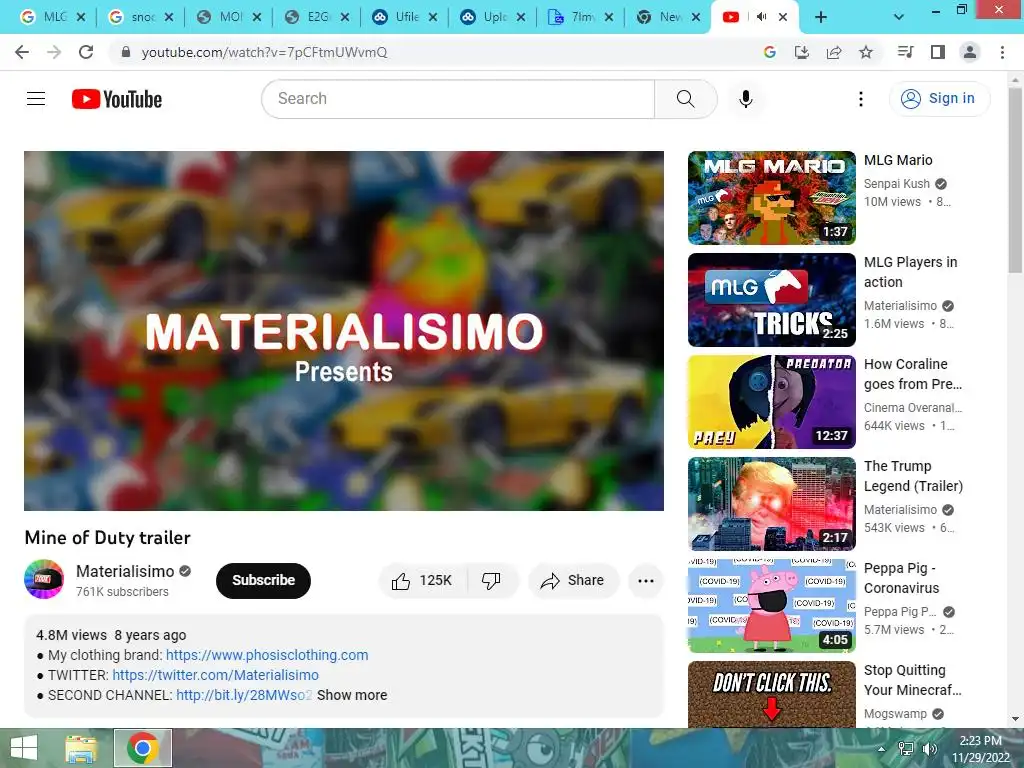Click the address bar URL
The height and width of the screenshot is (768, 1024).
[x=264, y=52]
